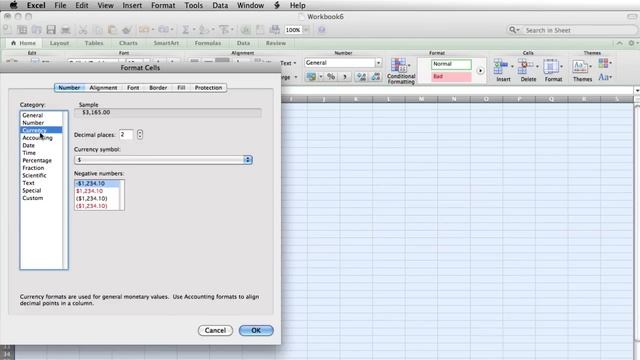640x360 pixels.
Task: Click the theme Fonts Aa icon
Action: [604, 77]
